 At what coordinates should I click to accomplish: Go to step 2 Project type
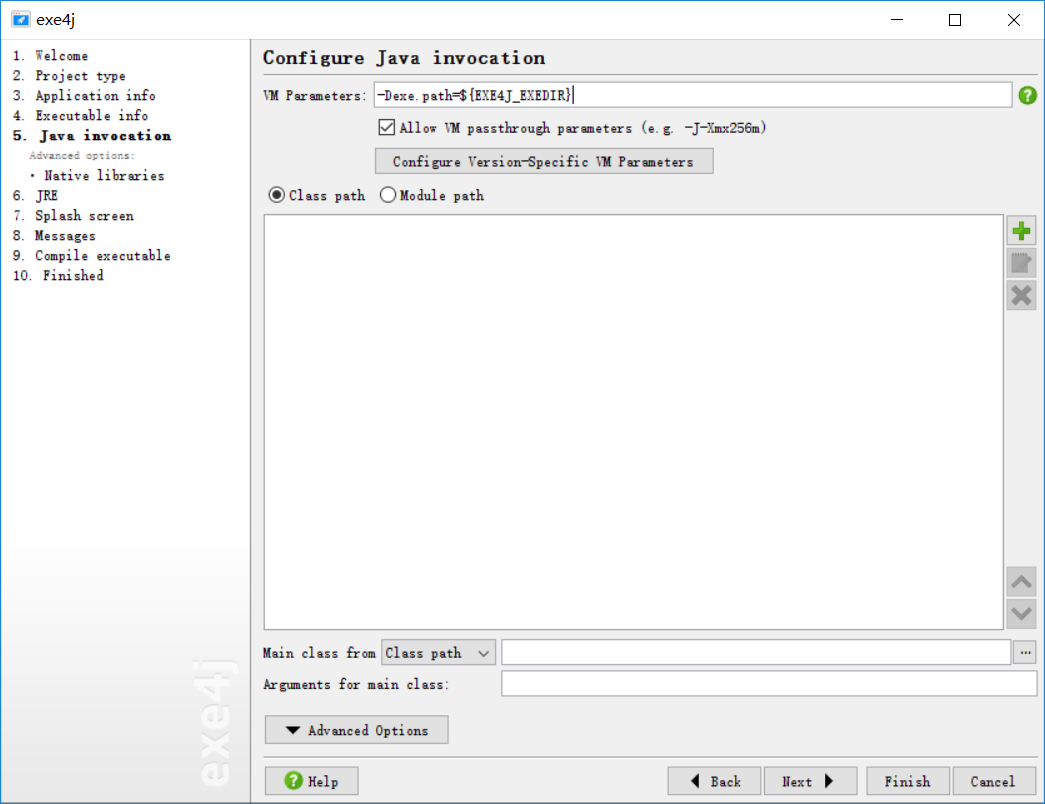[x=69, y=76]
